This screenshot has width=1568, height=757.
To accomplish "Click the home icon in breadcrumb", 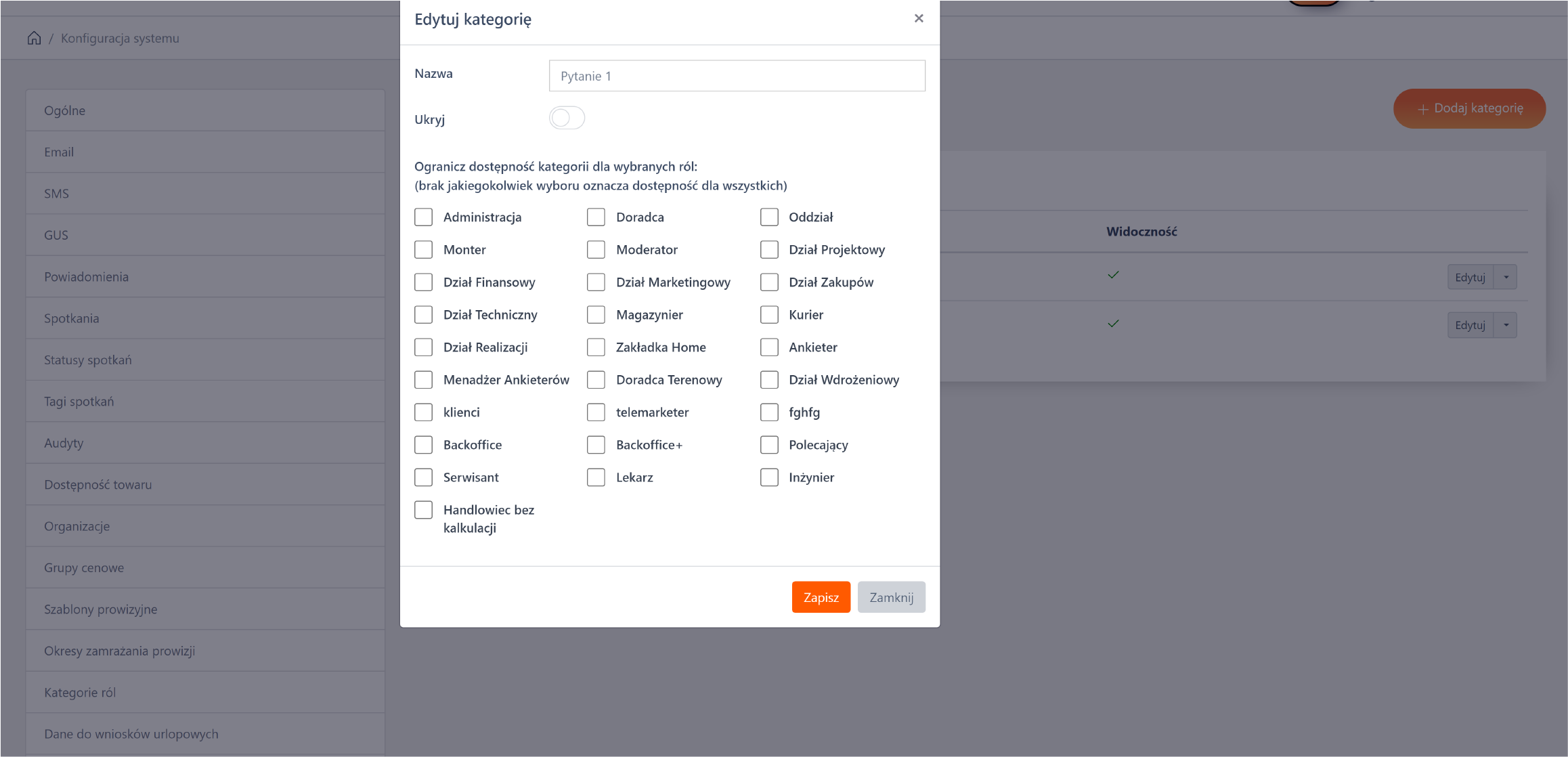I will 34,38.
